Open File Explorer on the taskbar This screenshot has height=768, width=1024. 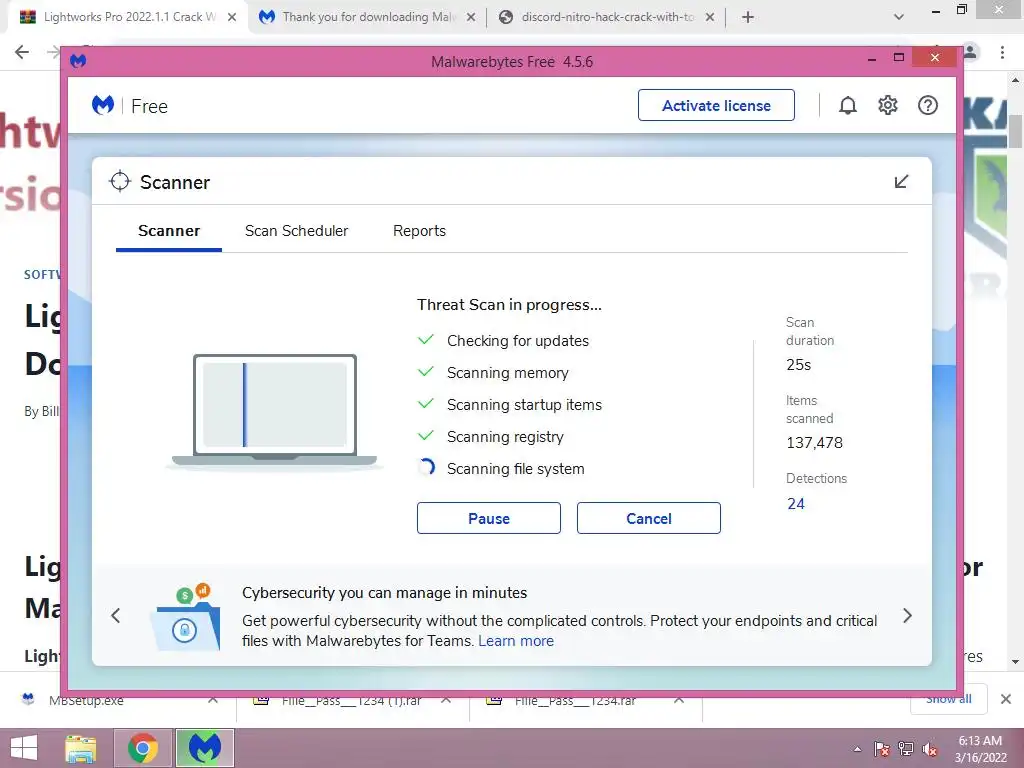[81, 748]
